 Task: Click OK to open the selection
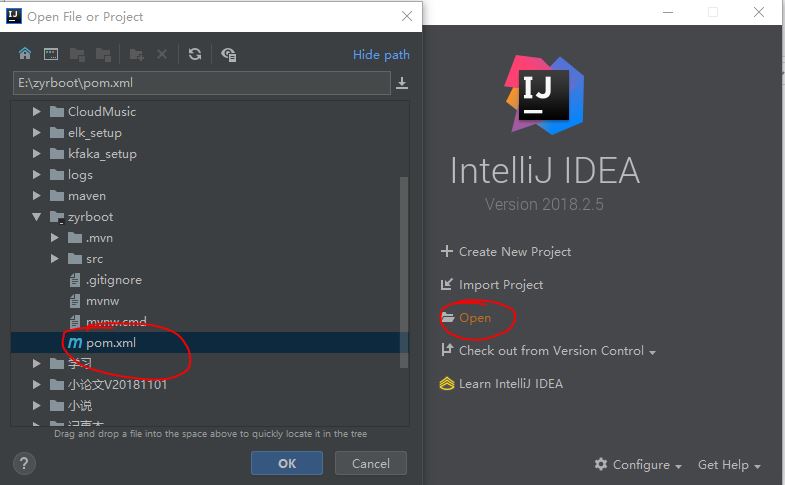[x=287, y=463]
